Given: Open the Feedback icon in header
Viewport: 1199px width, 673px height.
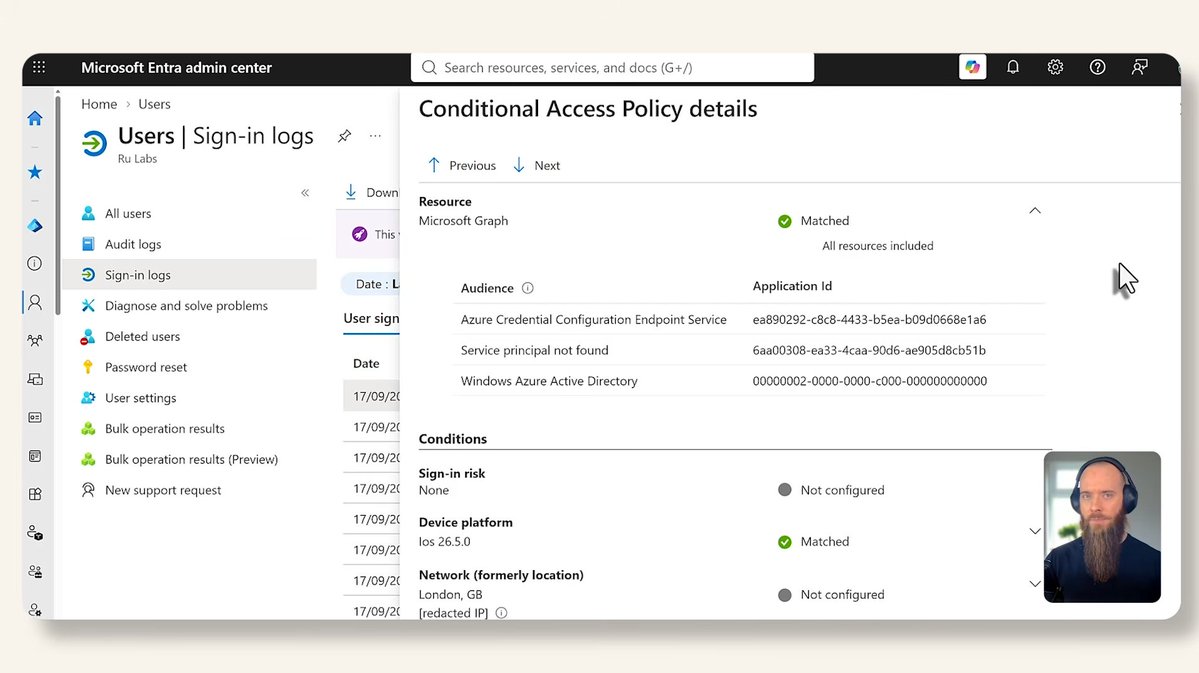Looking at the screenshot, I should click(x=1139, y=67).
